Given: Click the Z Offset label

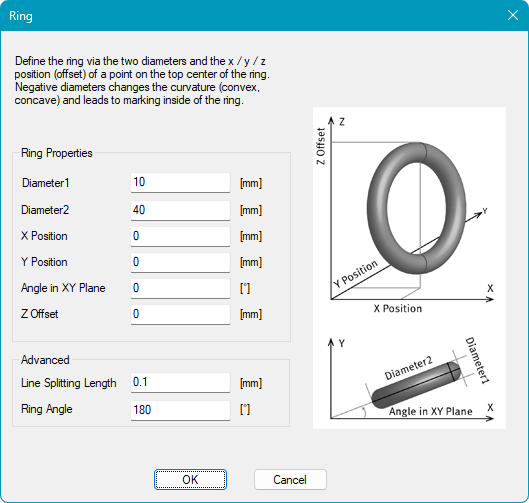Looking at the screenshot, I should point(39,314).
